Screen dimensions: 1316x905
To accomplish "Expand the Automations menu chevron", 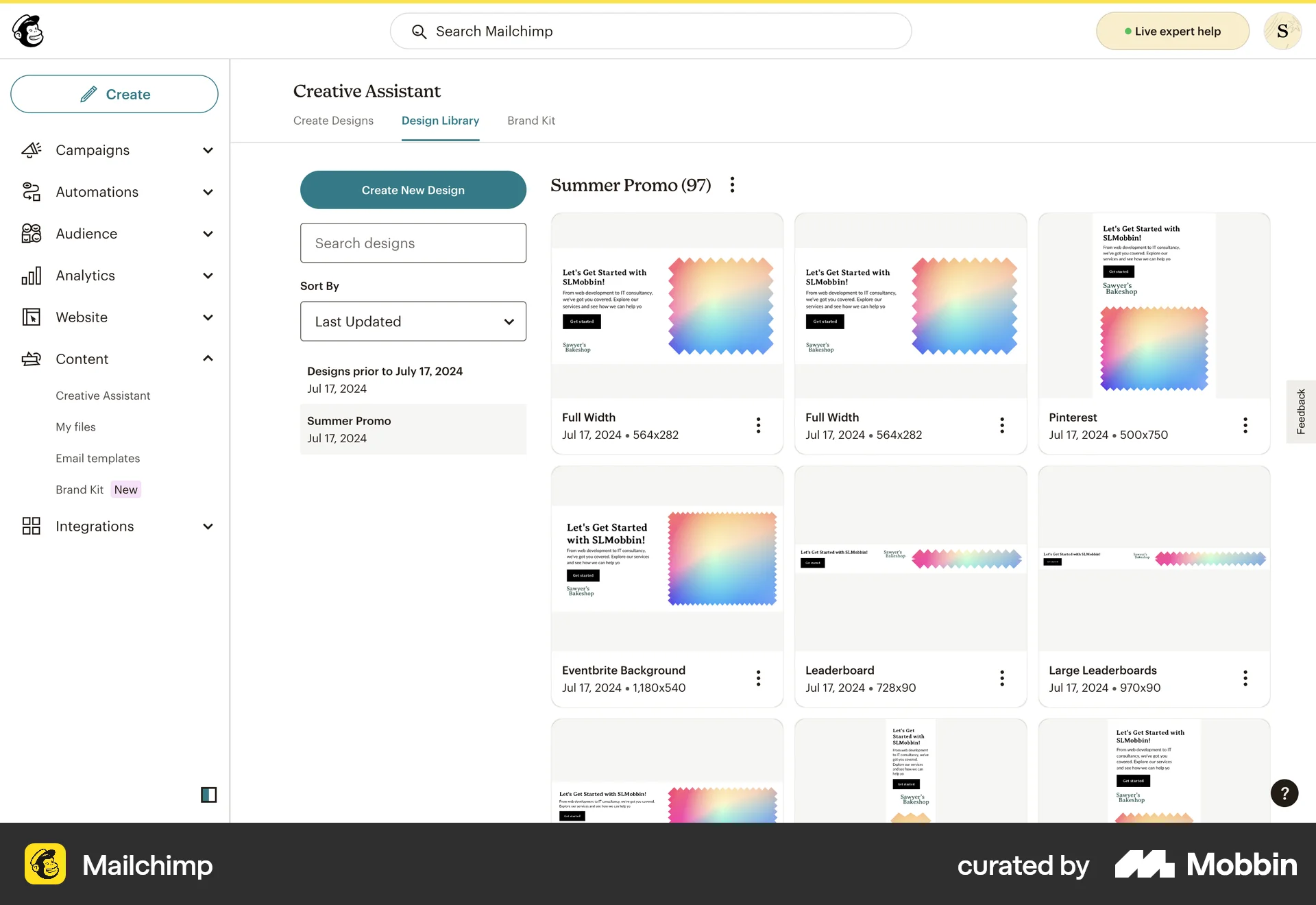I will click(208, 192).
